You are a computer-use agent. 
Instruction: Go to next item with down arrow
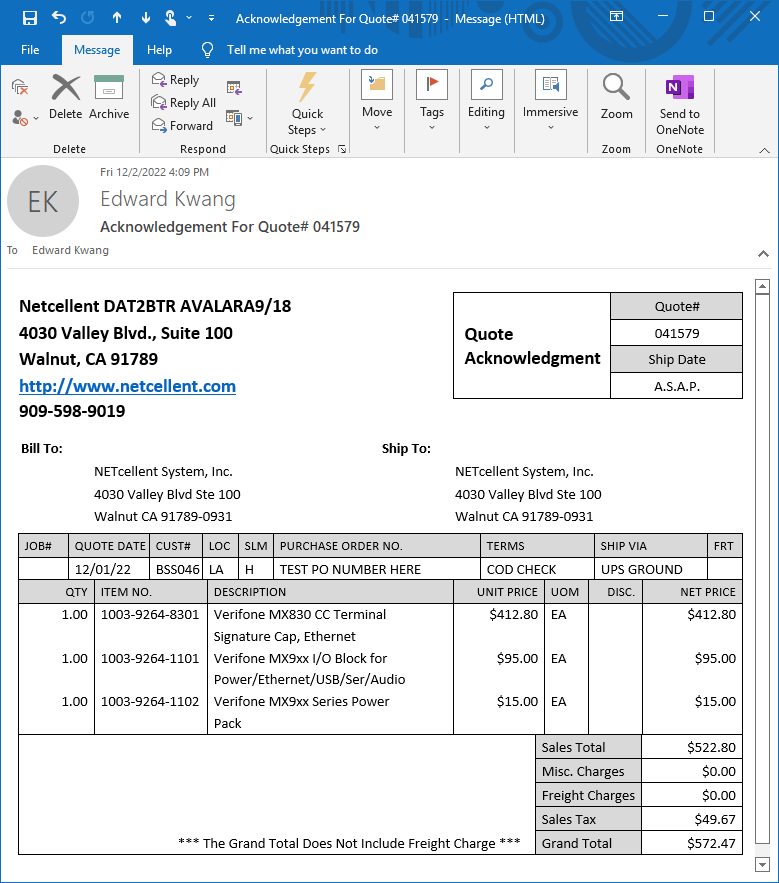pos(146,18)
